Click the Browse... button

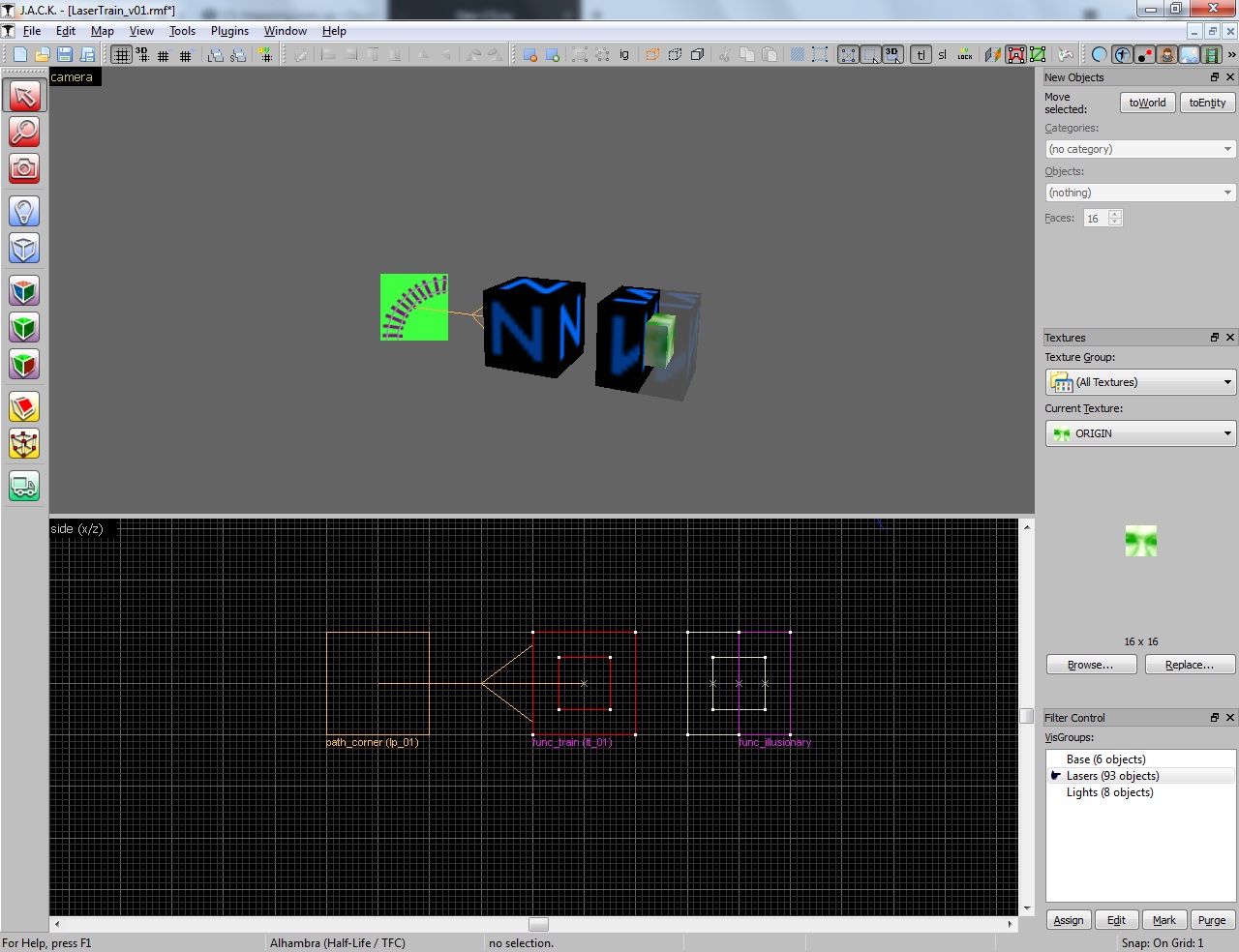1091,665
